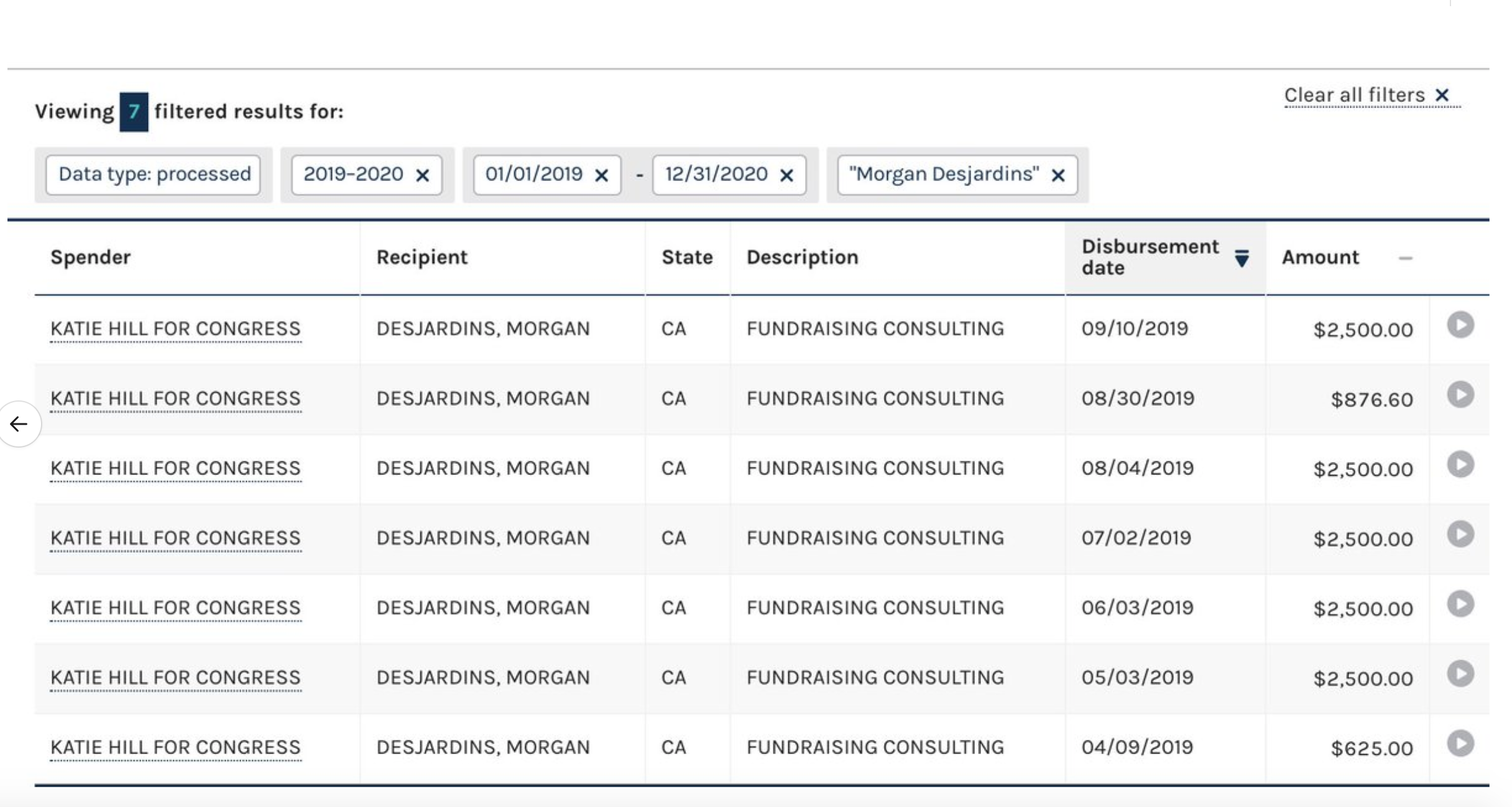Screen dimensions: 1512x807
Task: Click the Data type: processed filter tag
Action: click(154, 174)
